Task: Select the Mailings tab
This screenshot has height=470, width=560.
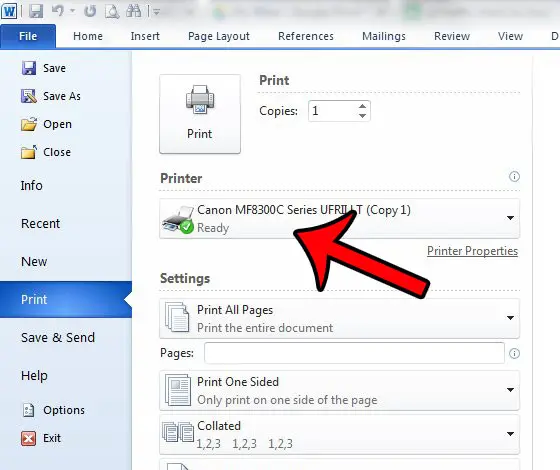Action: click(384, 36)
